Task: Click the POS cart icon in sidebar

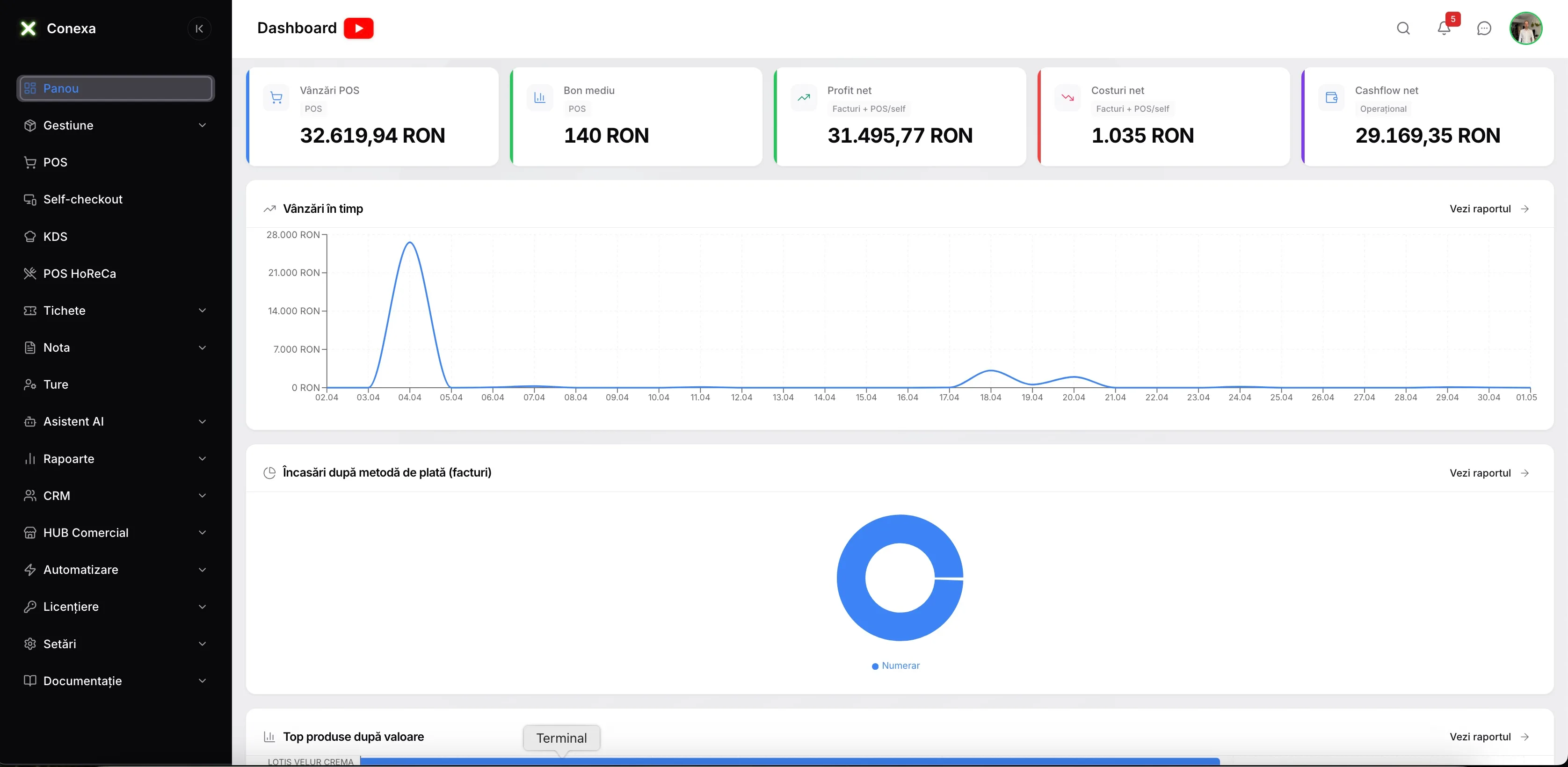Action: click(30, 163)
